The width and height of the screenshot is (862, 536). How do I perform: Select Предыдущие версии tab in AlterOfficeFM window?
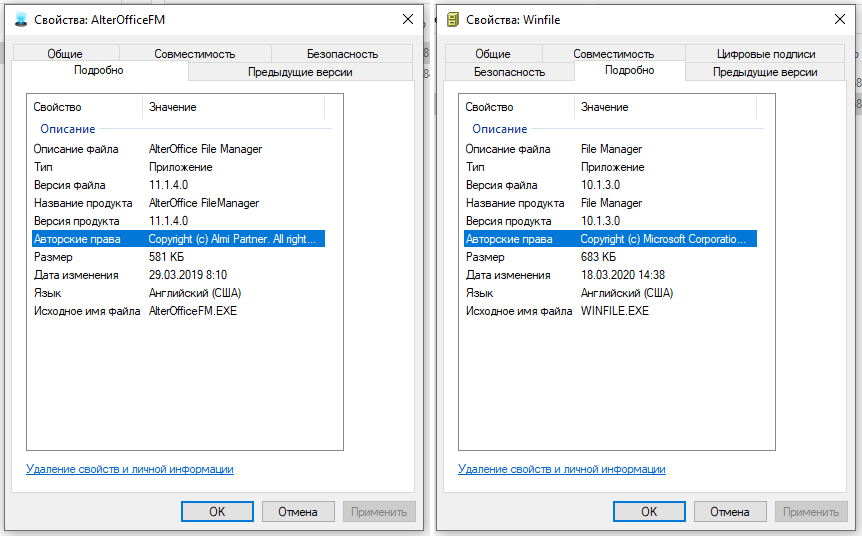point(300,72)
